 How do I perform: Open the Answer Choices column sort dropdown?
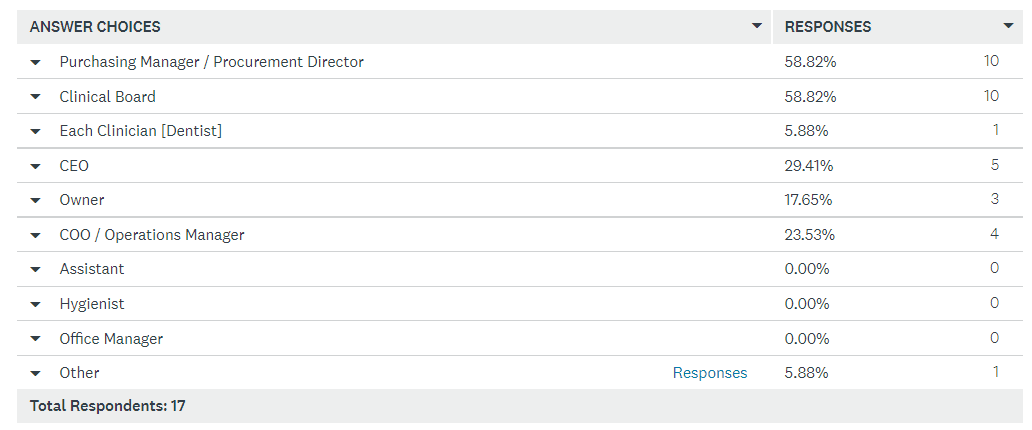757,26
